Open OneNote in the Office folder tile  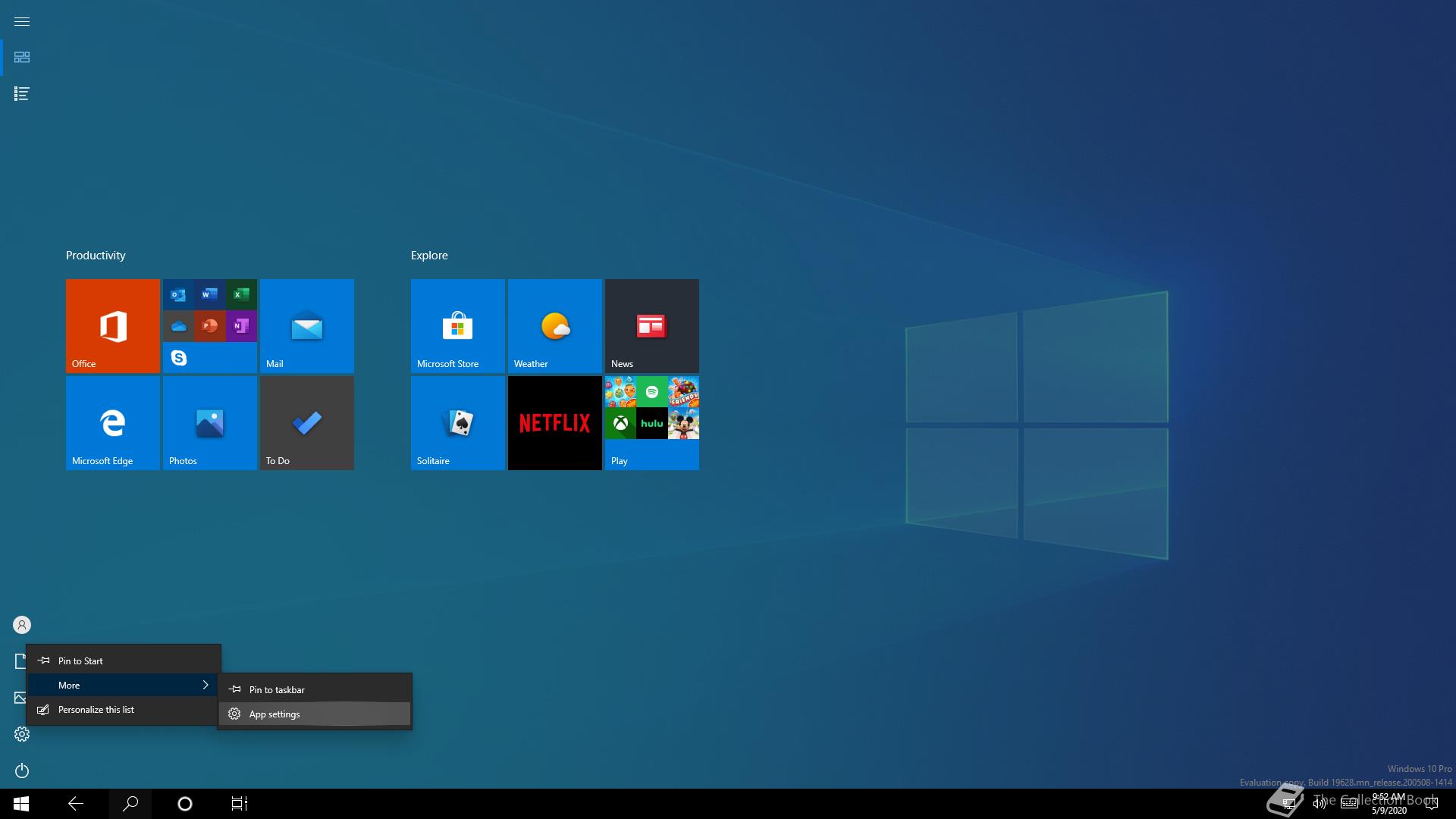(x=241, y=326)
